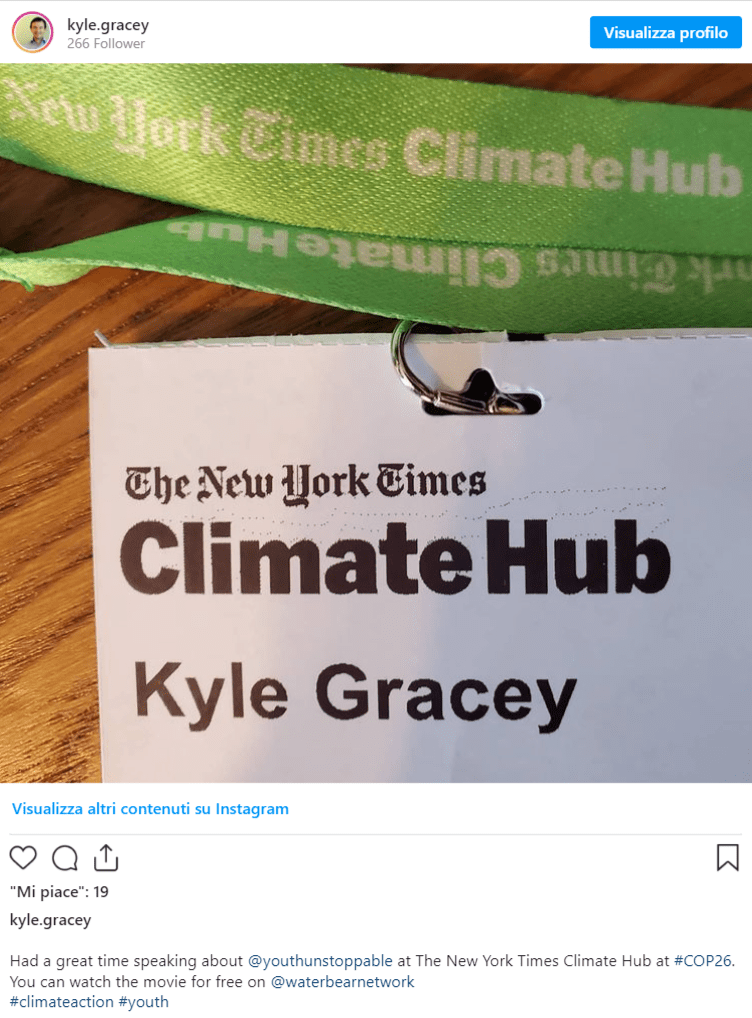Click the share upload icon

click(106, 858)
